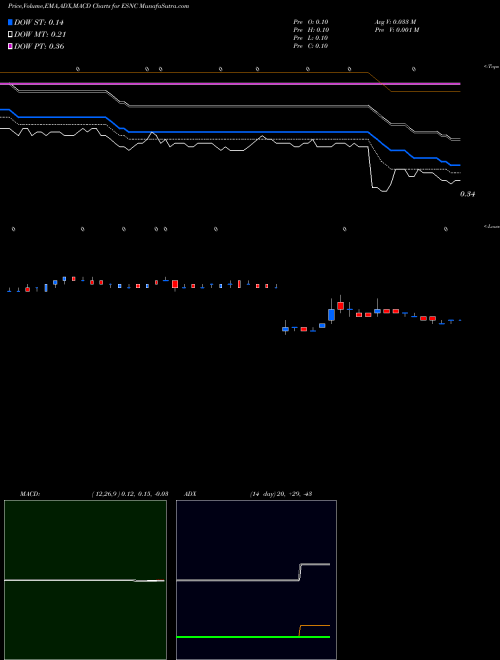Screen dimensions: 500x660
Task: Click the 'Avg V: 0.033 M' volume text
Action: tap(396, 22)
